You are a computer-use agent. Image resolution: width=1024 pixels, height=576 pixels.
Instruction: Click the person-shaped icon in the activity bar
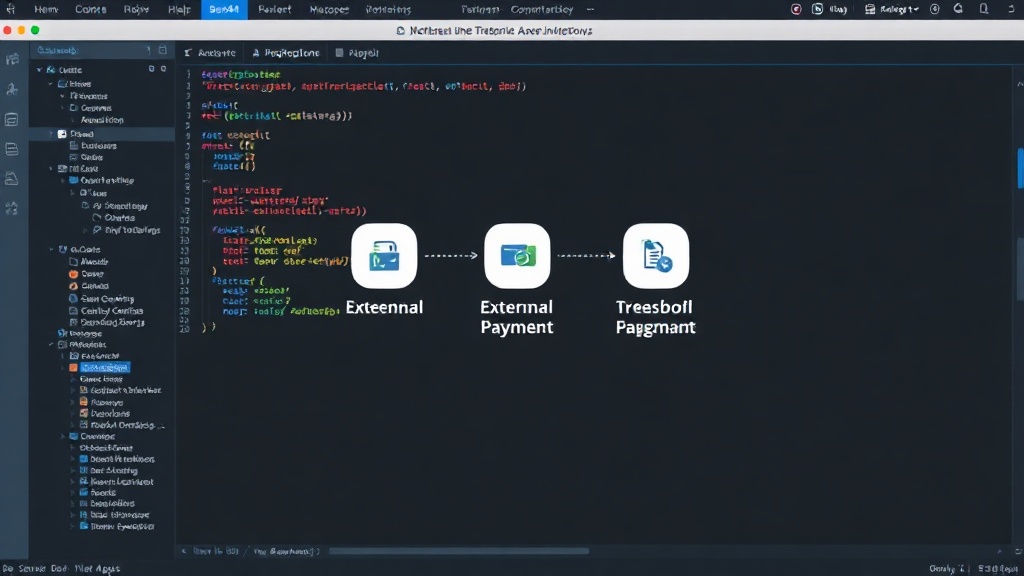coord(12,89)
